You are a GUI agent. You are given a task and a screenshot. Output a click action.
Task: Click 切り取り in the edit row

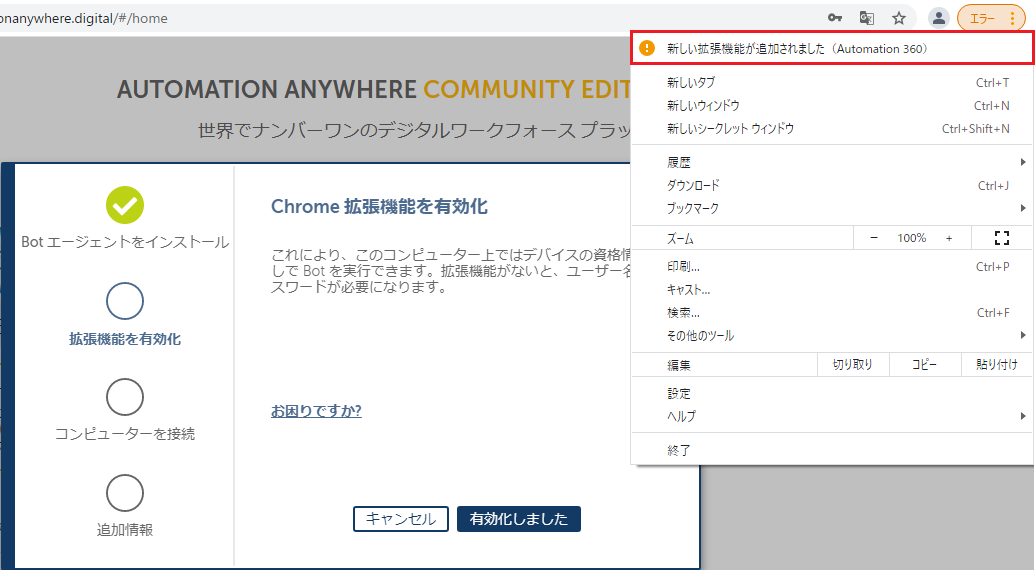pos(853,365)
